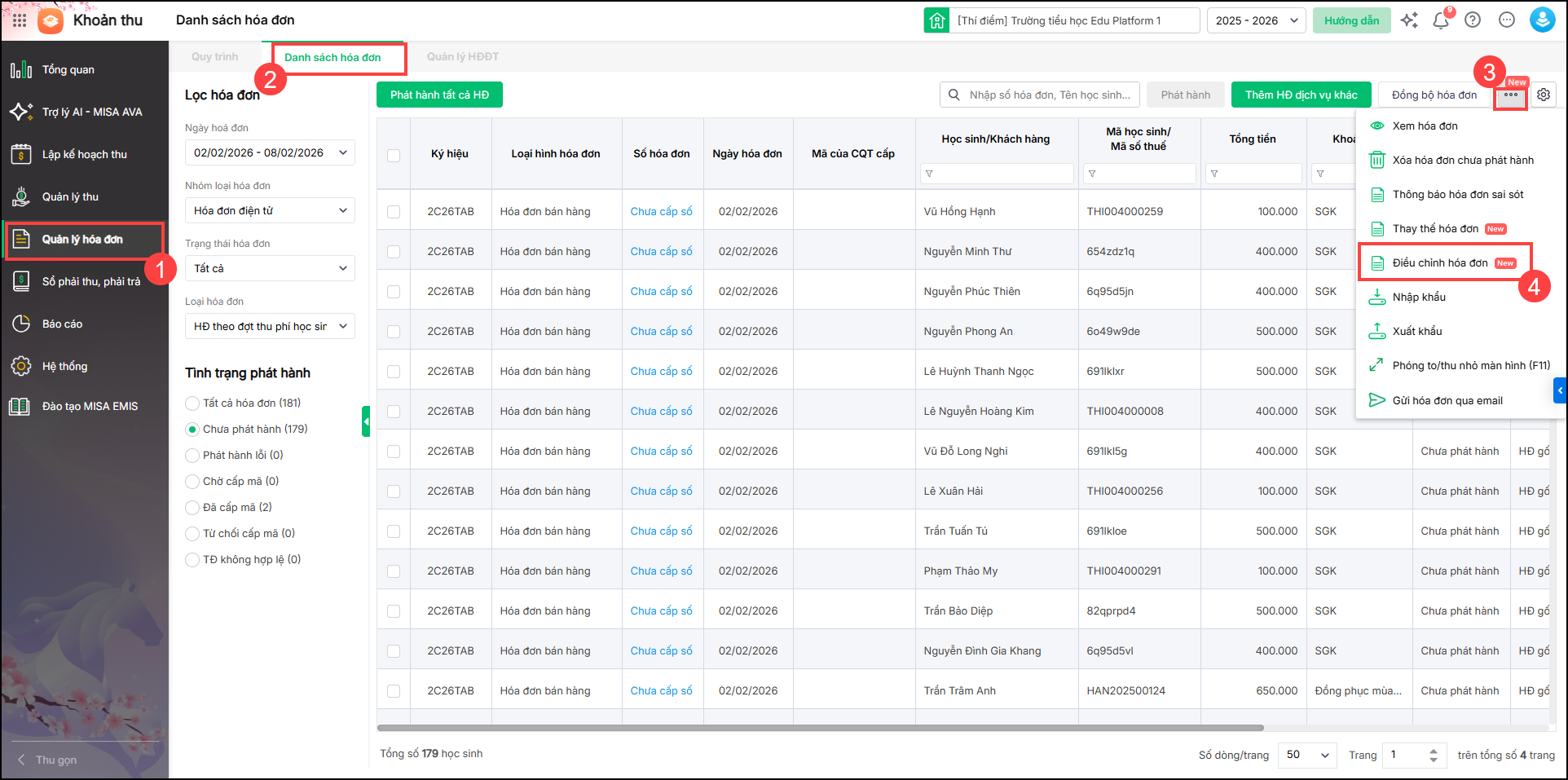Select the 'Tất cả hóa đơn (181)' radio
The image size is (1568, 780).
click(192, 403)
